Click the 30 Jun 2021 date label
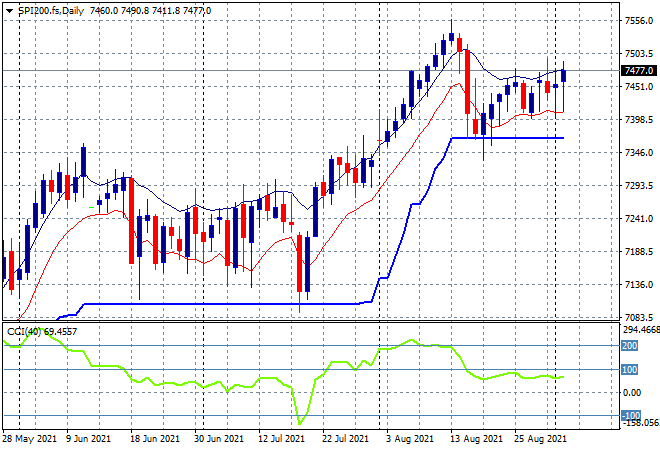The image size is (660, 450). (219, 439)
